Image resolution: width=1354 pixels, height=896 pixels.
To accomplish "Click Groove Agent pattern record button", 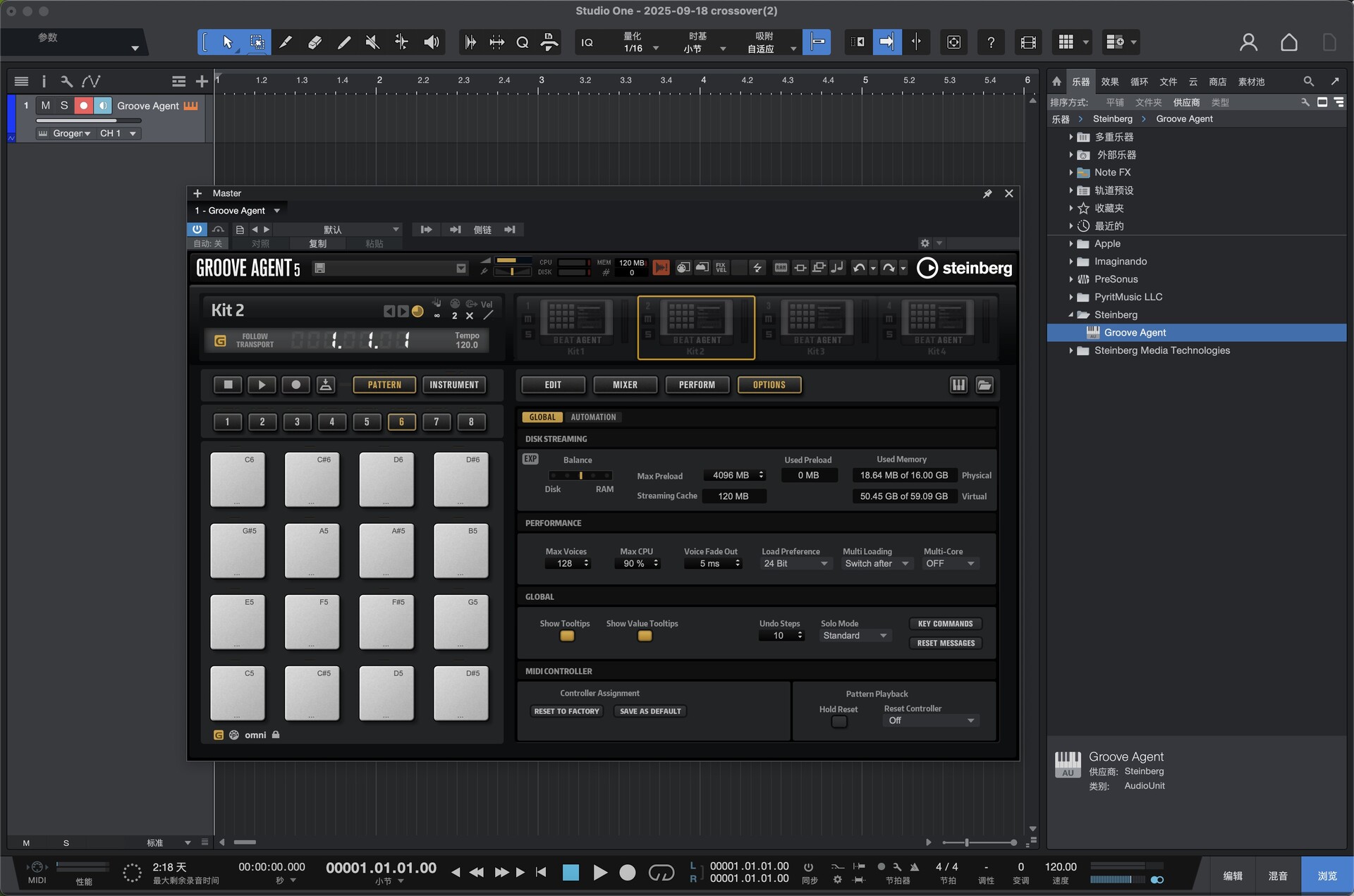I will point(296,385).
